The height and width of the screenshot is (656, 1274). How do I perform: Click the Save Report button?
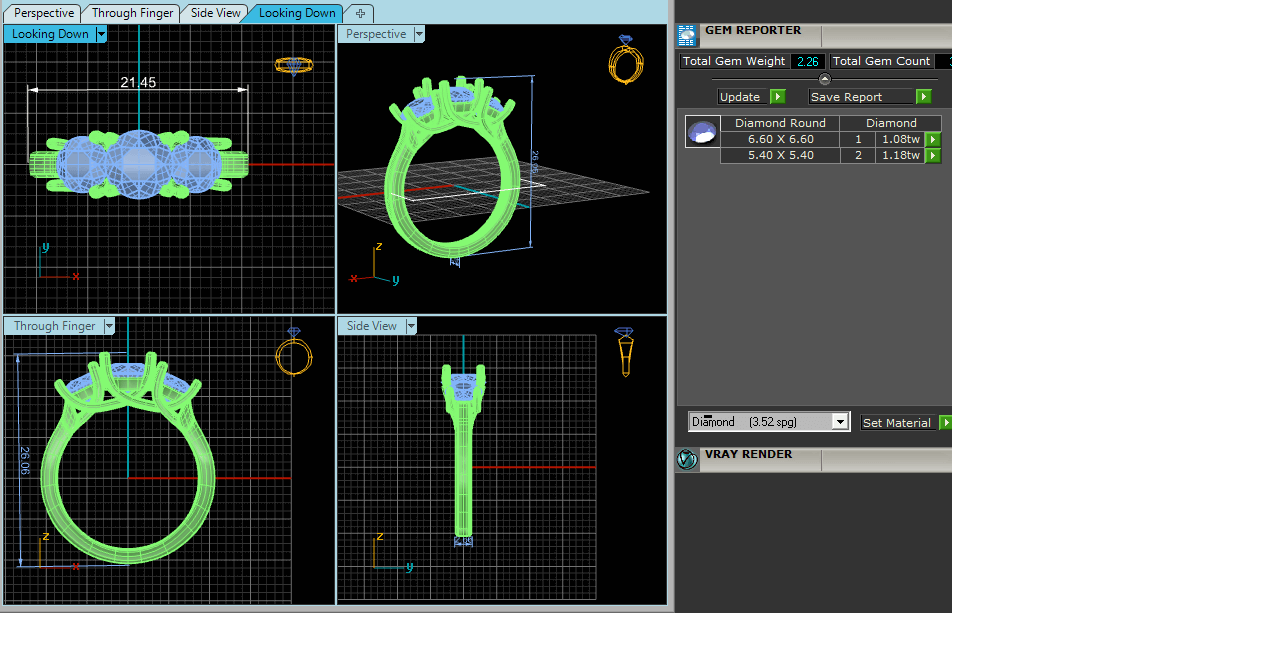click(861, 97)
